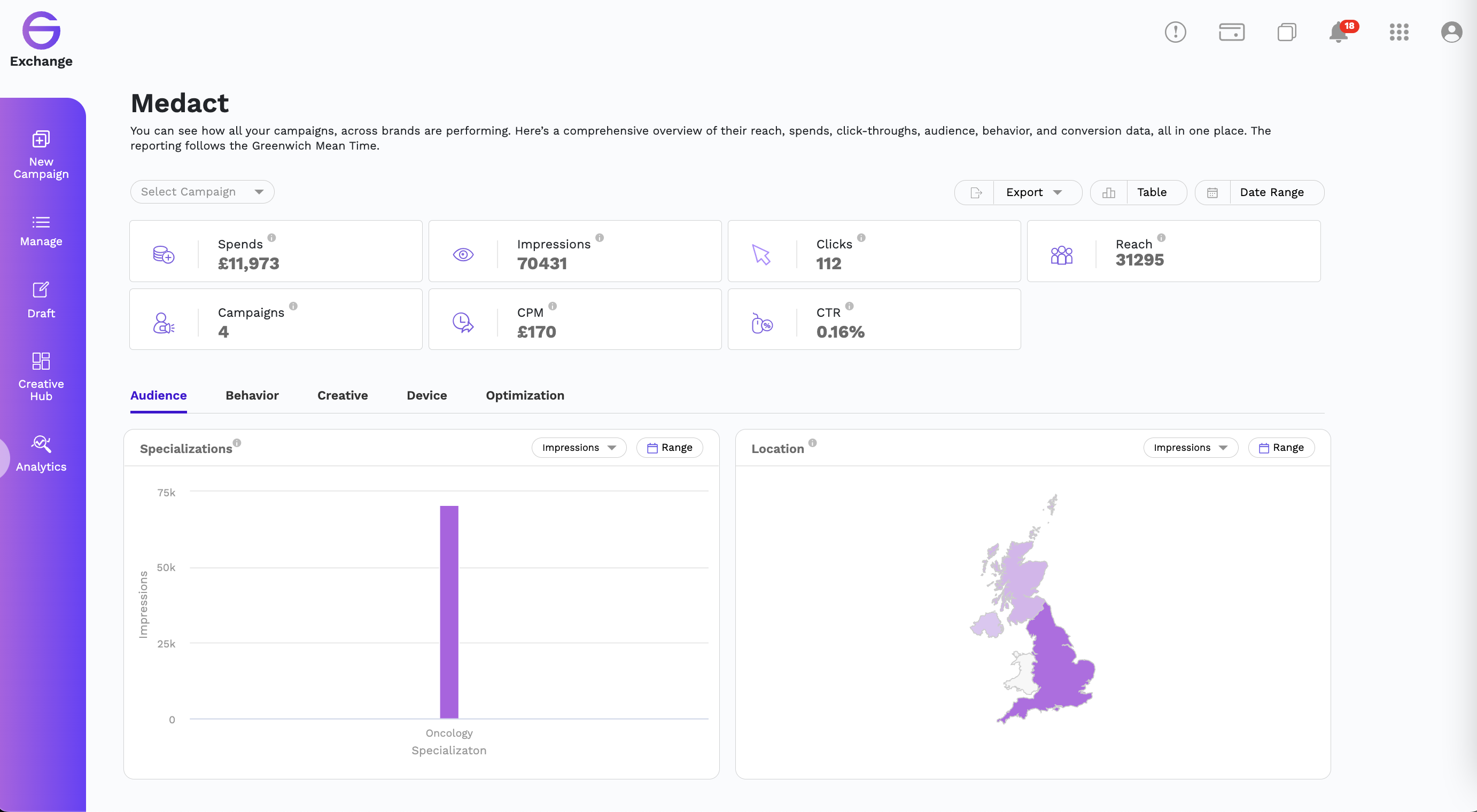Click the Impressions eye icon

[x=463, y=254]
